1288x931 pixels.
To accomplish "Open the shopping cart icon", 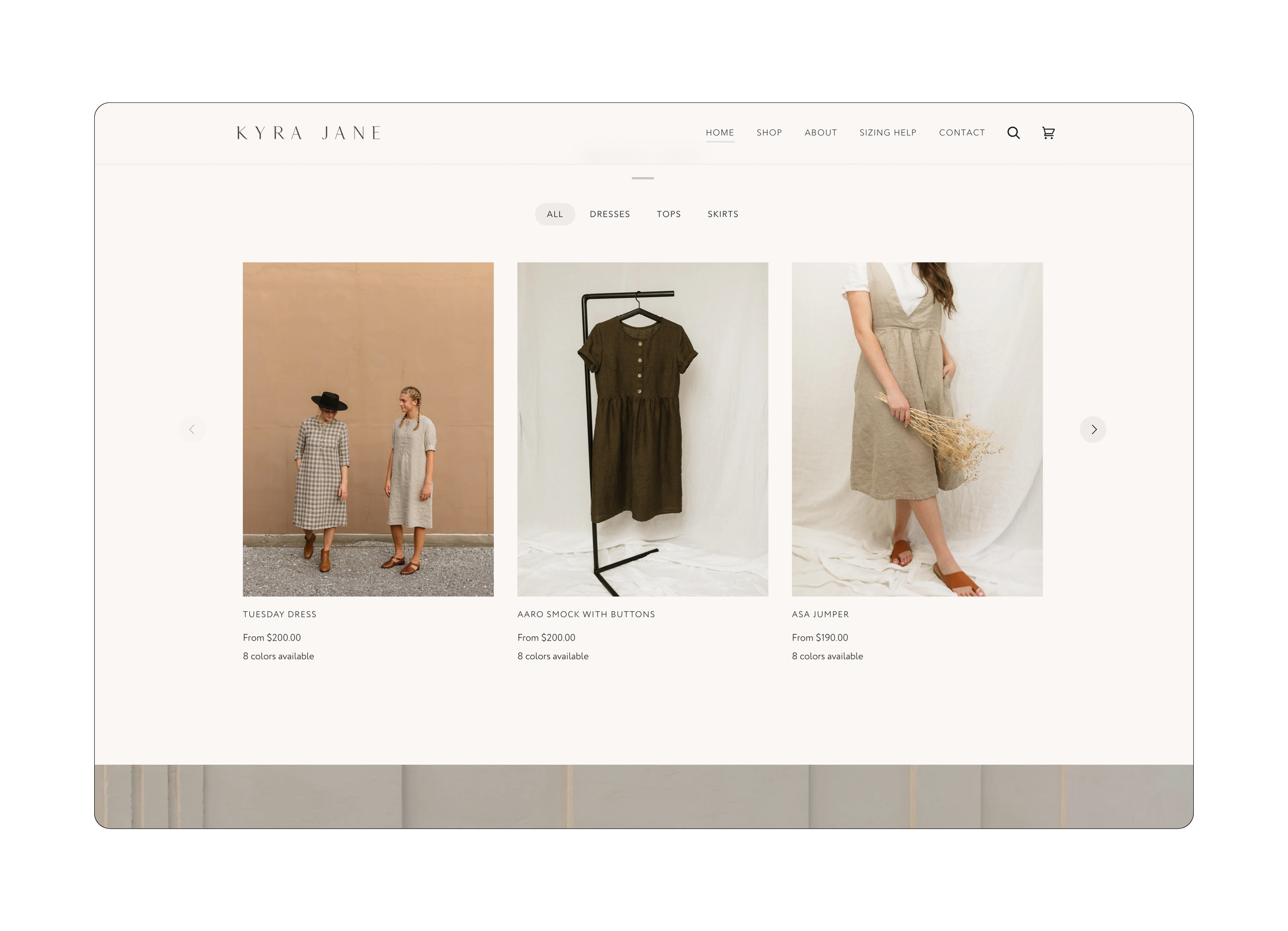I will coord(1048,133).
